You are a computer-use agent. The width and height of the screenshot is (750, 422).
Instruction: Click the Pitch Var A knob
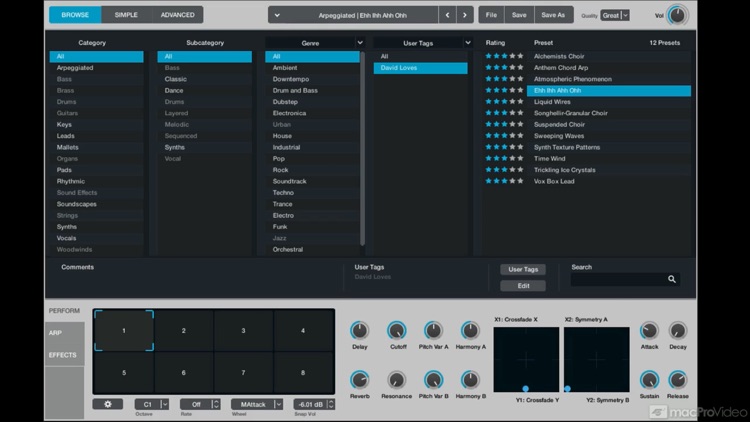pos(433,331)
